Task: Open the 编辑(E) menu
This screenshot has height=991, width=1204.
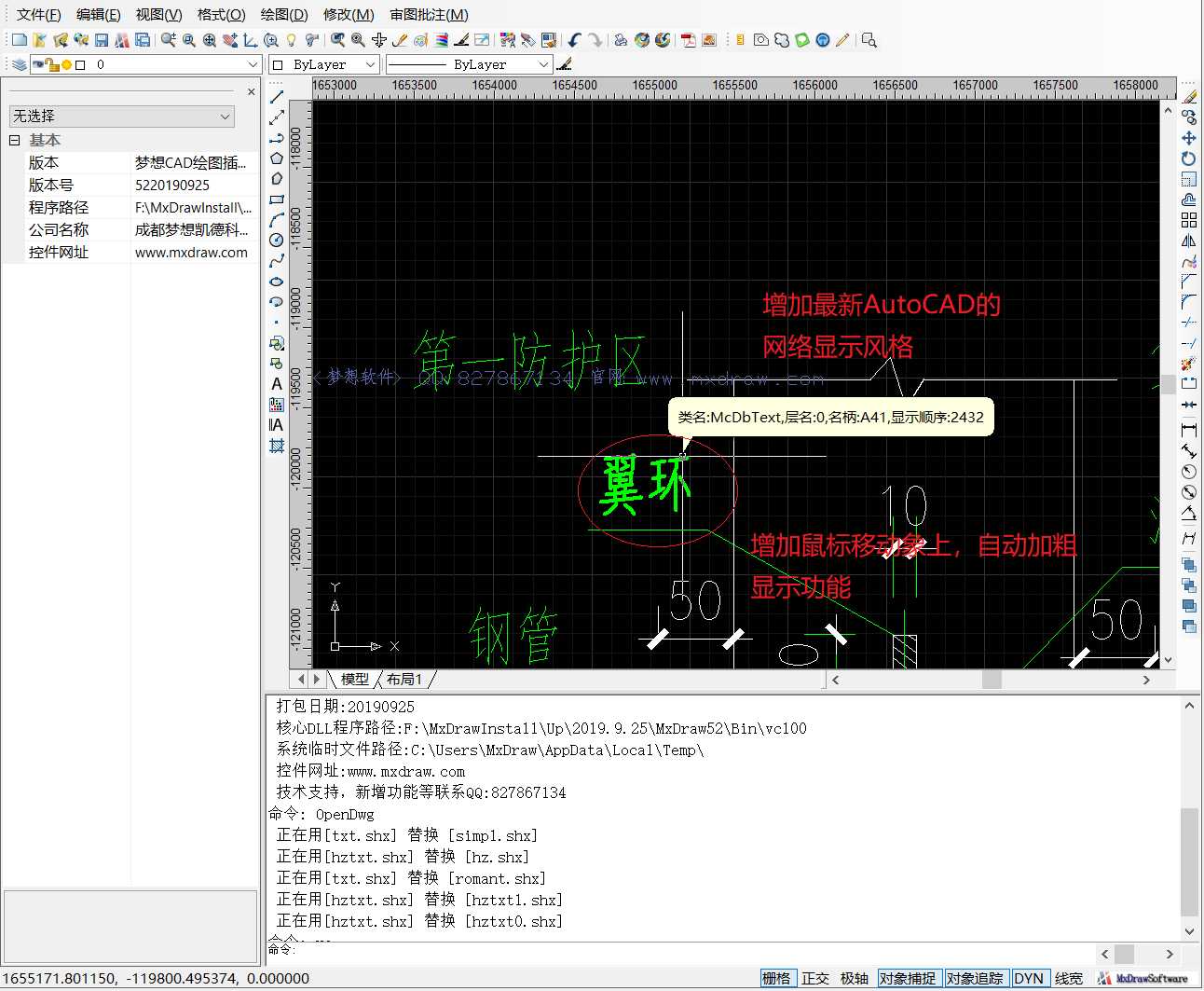Action: (x=99, y=15)
